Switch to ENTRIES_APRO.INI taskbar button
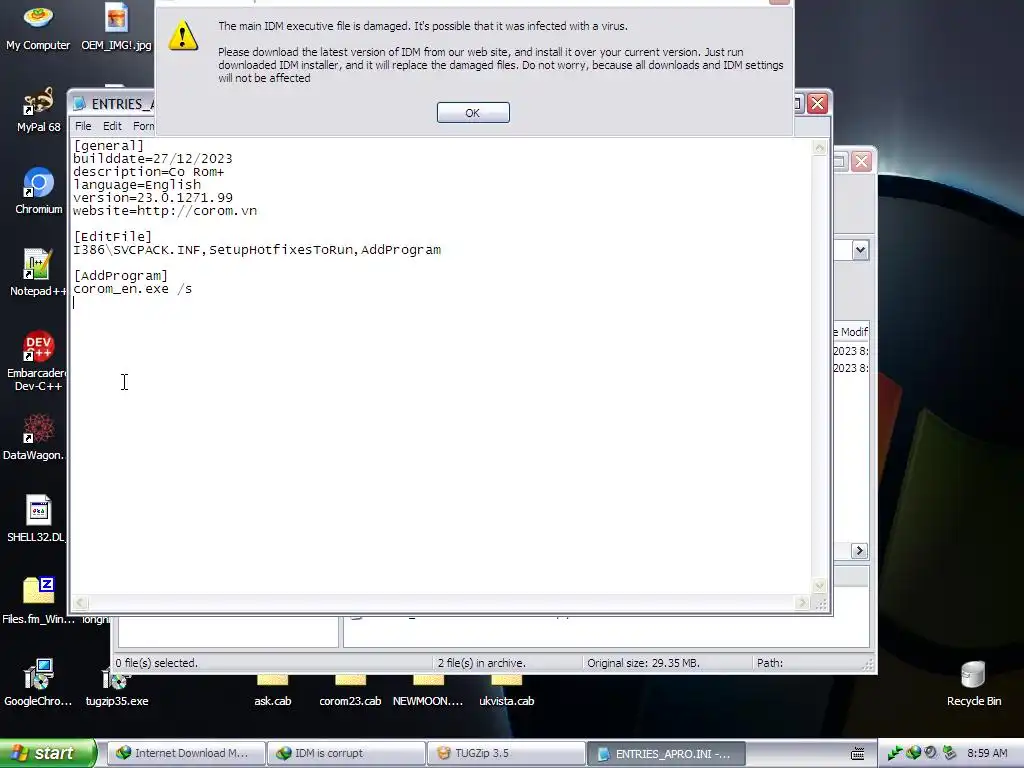 pyautogui.click(x=666, y=753)
